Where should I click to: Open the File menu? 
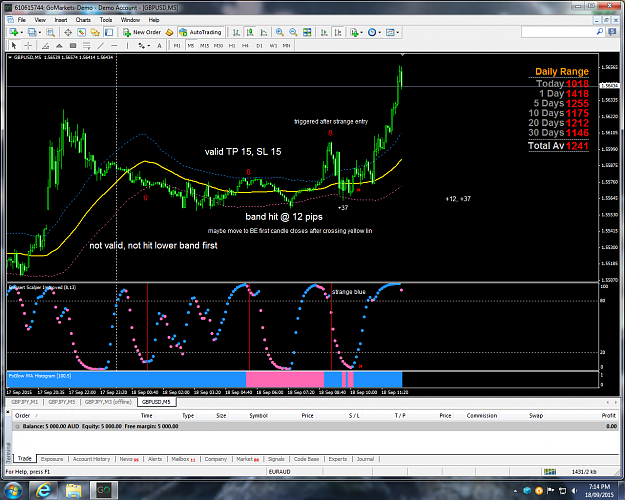tap(22, 20)
